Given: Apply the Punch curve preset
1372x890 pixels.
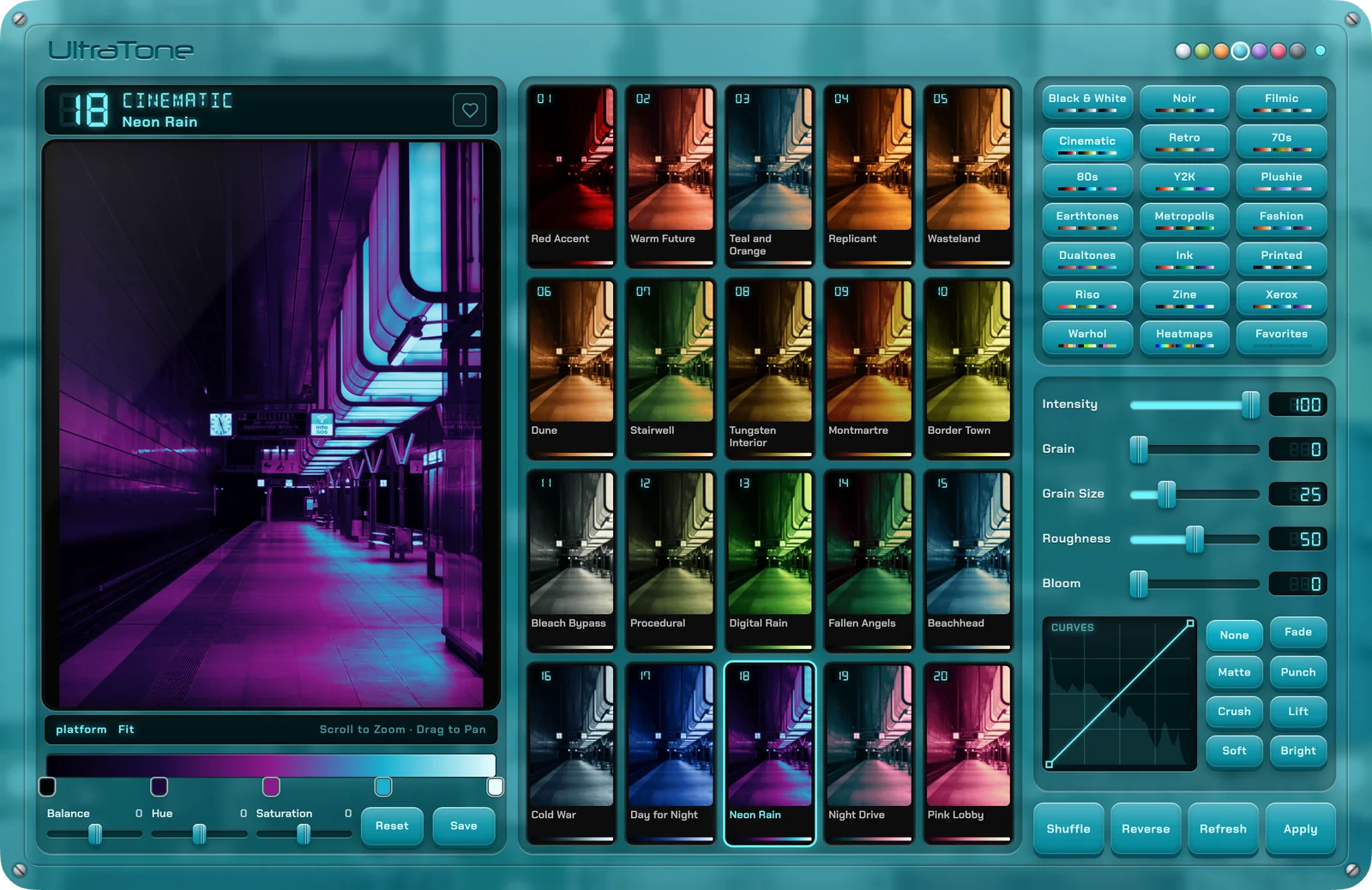Looking at the screenshot, I should tap(1298, 673).
